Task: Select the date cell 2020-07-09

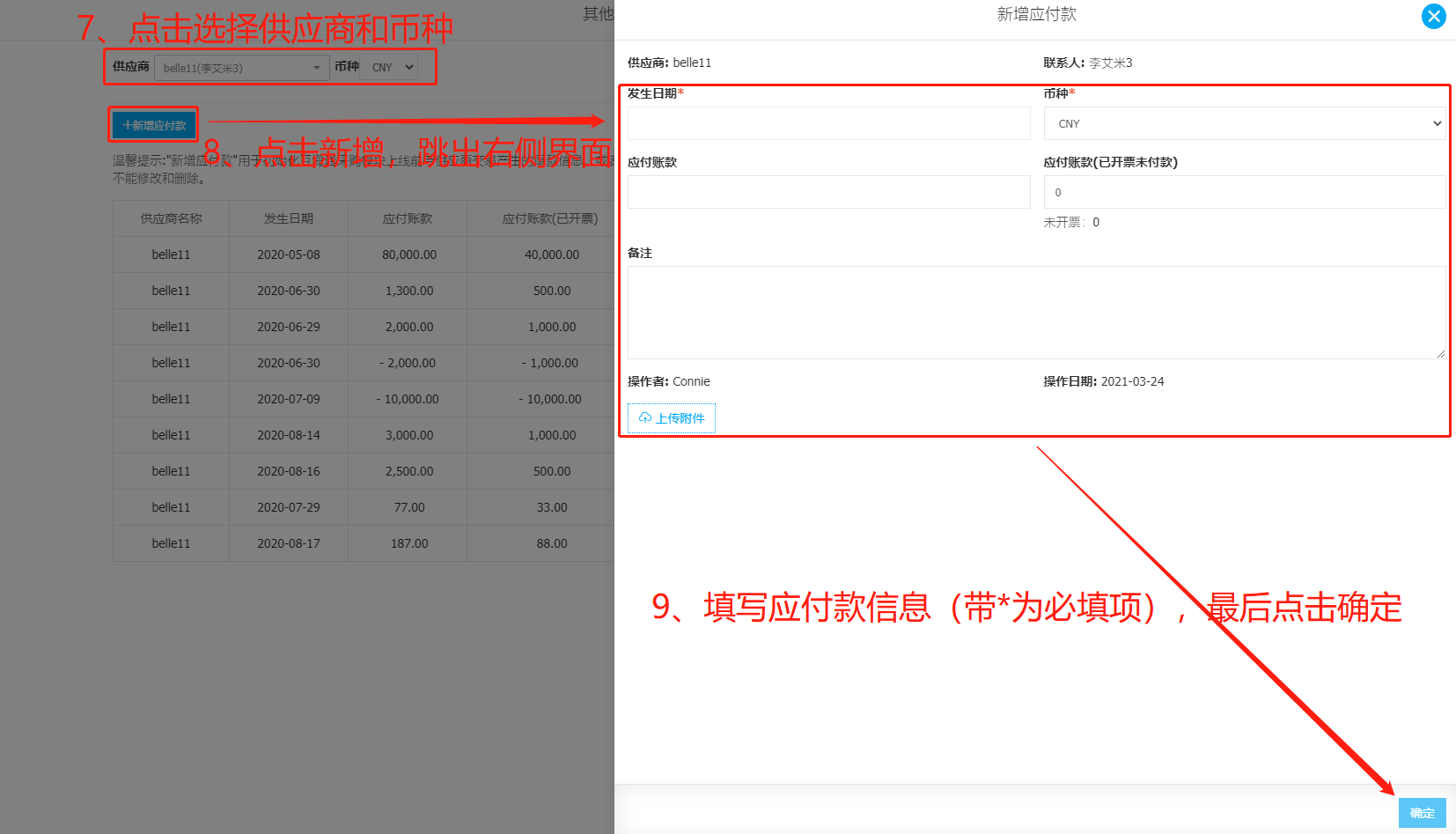Action: click(x=289, y=399)
